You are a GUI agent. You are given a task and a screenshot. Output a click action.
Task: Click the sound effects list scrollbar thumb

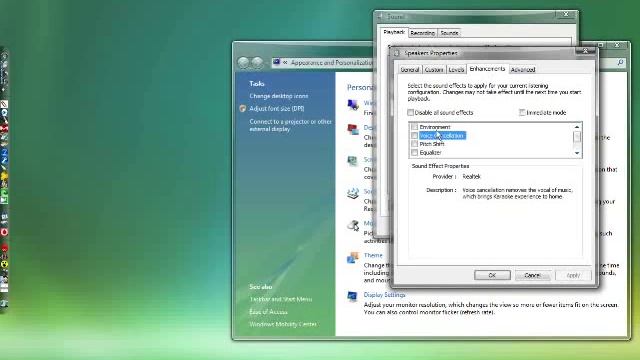pos(577,137)
